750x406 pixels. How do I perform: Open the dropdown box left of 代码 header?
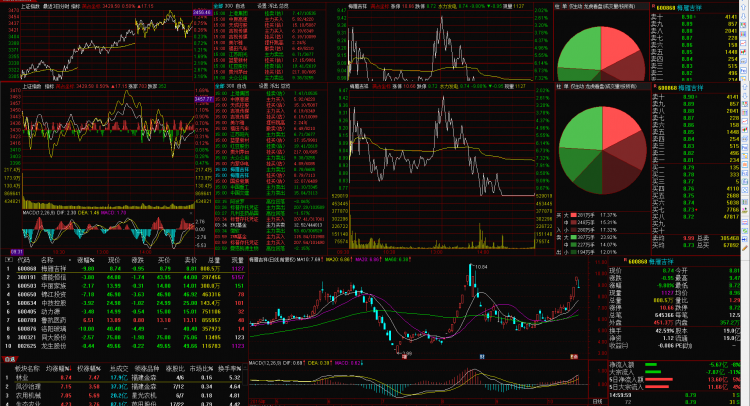click(8, 260)
